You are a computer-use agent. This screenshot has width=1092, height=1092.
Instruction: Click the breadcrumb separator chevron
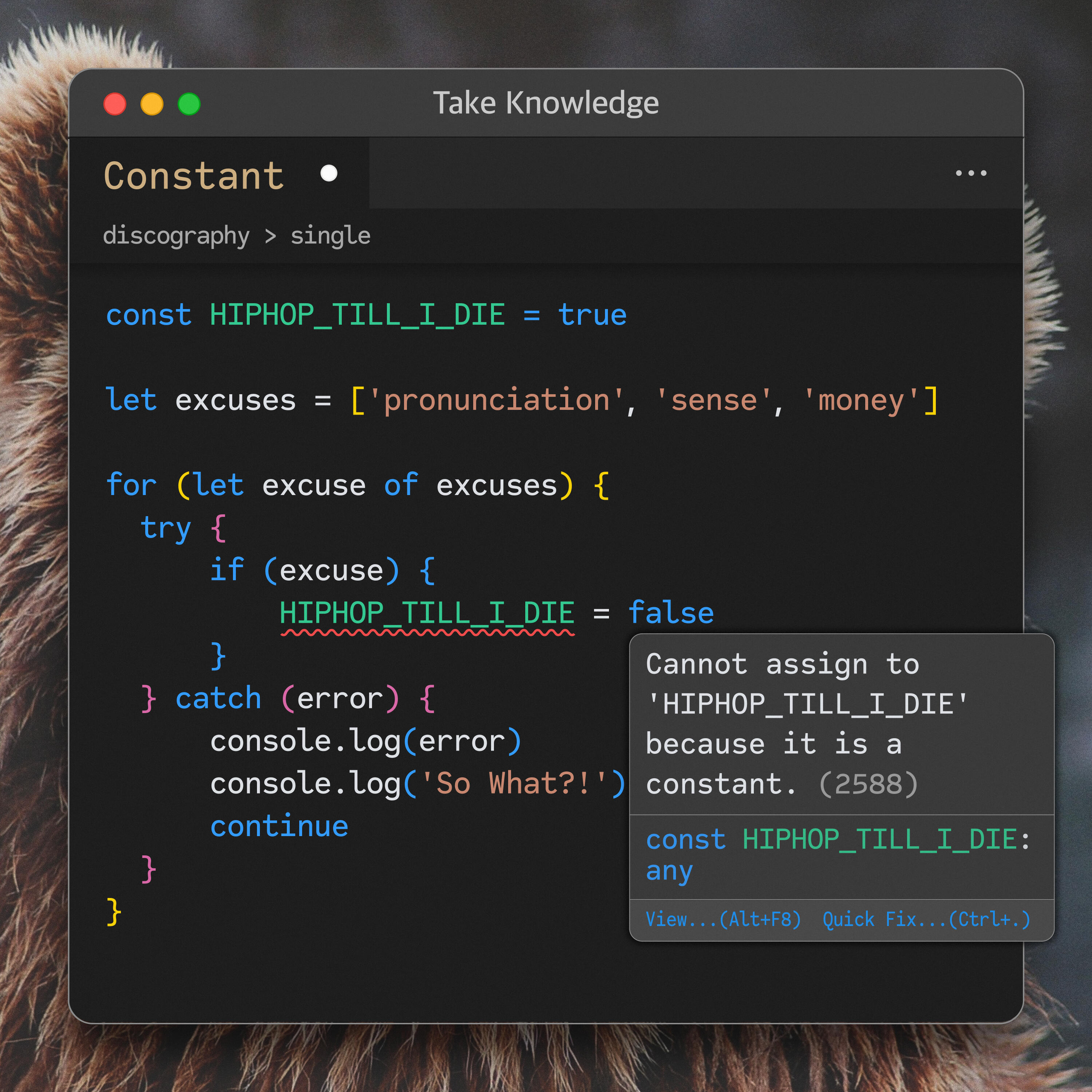(270, 236)
